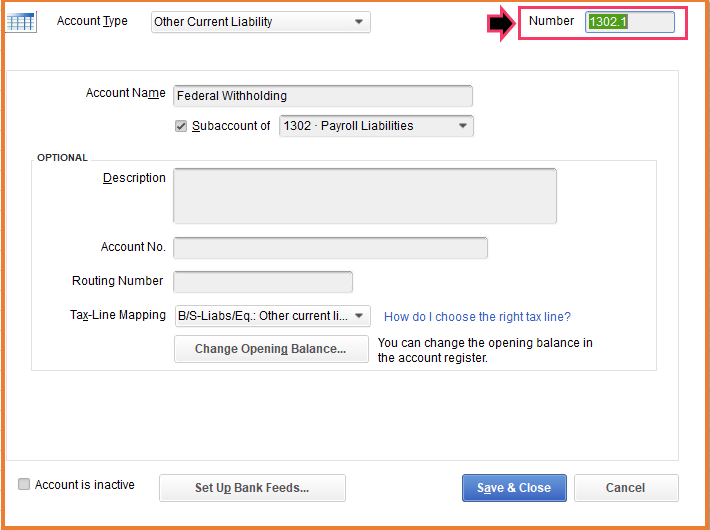This screenshot has width=710, height=530.
Task: Click the Tax-Line Mapping label
Action: [118, 315]
